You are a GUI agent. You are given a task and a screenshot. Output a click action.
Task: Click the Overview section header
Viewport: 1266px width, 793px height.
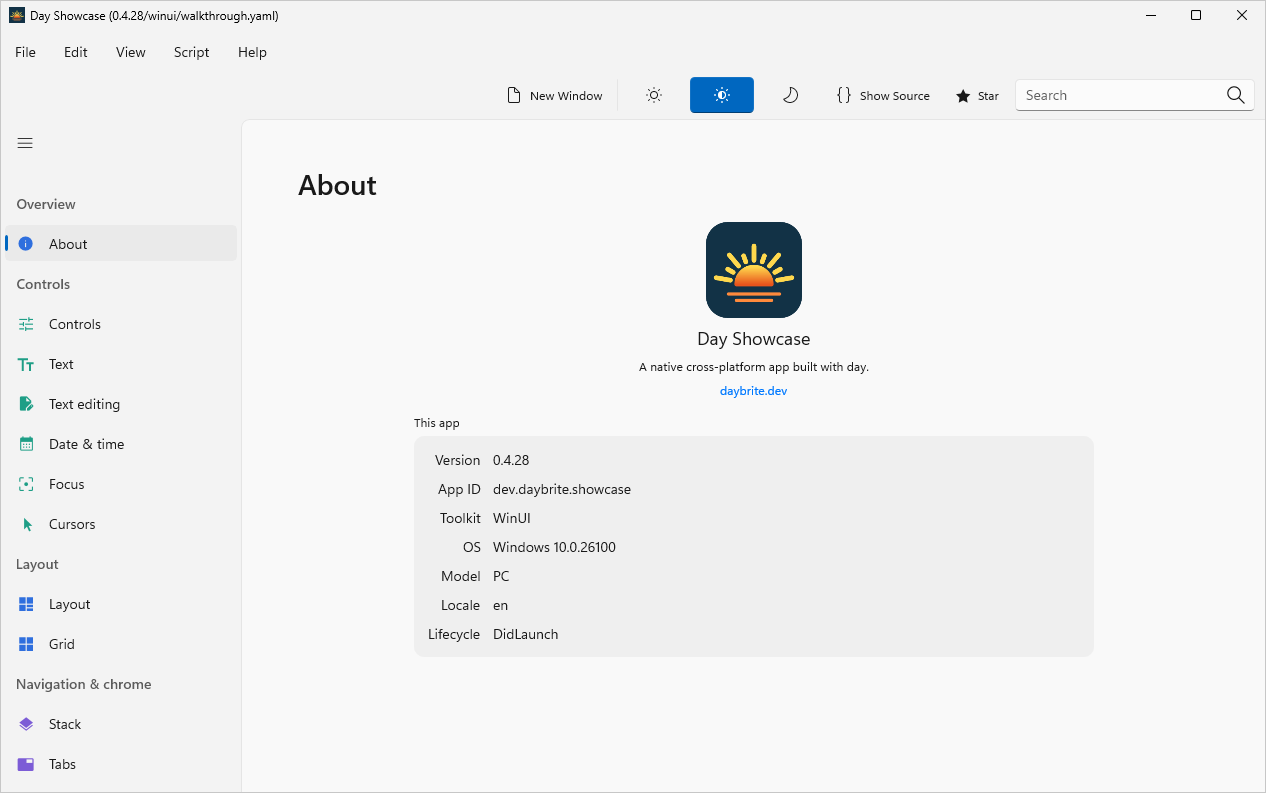coord(46,204)
